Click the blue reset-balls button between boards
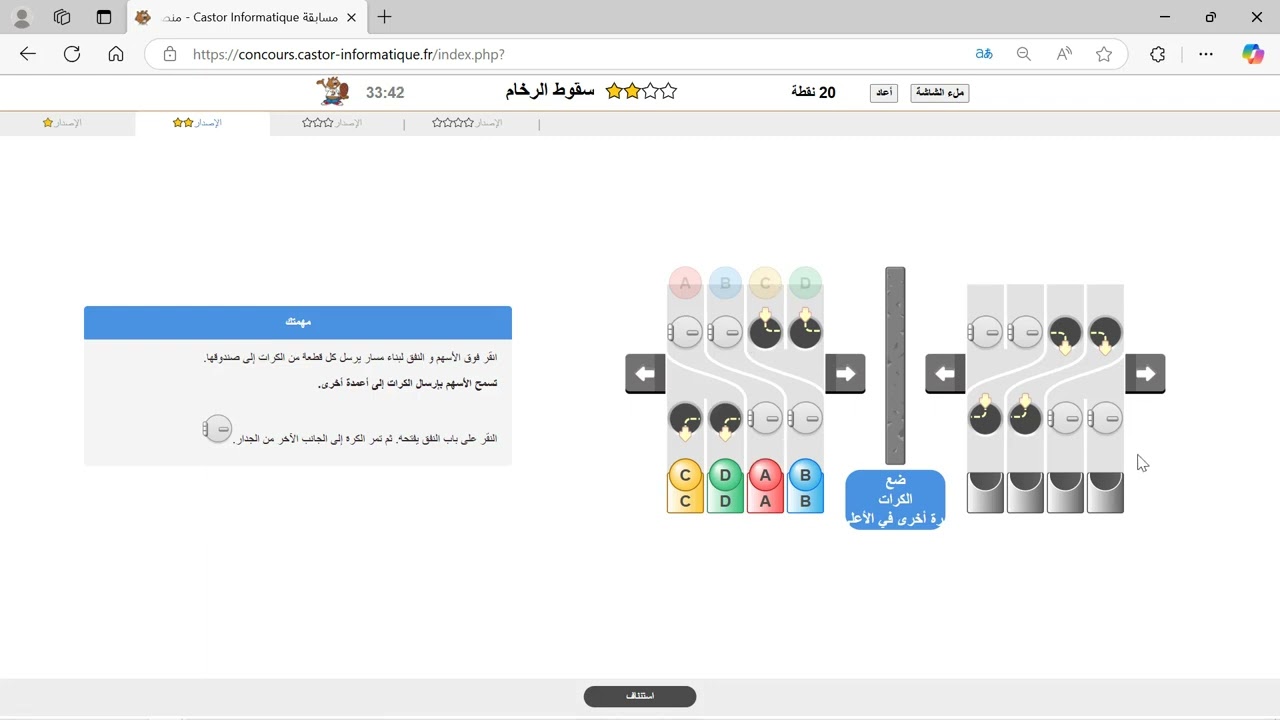 pos(895,499)
